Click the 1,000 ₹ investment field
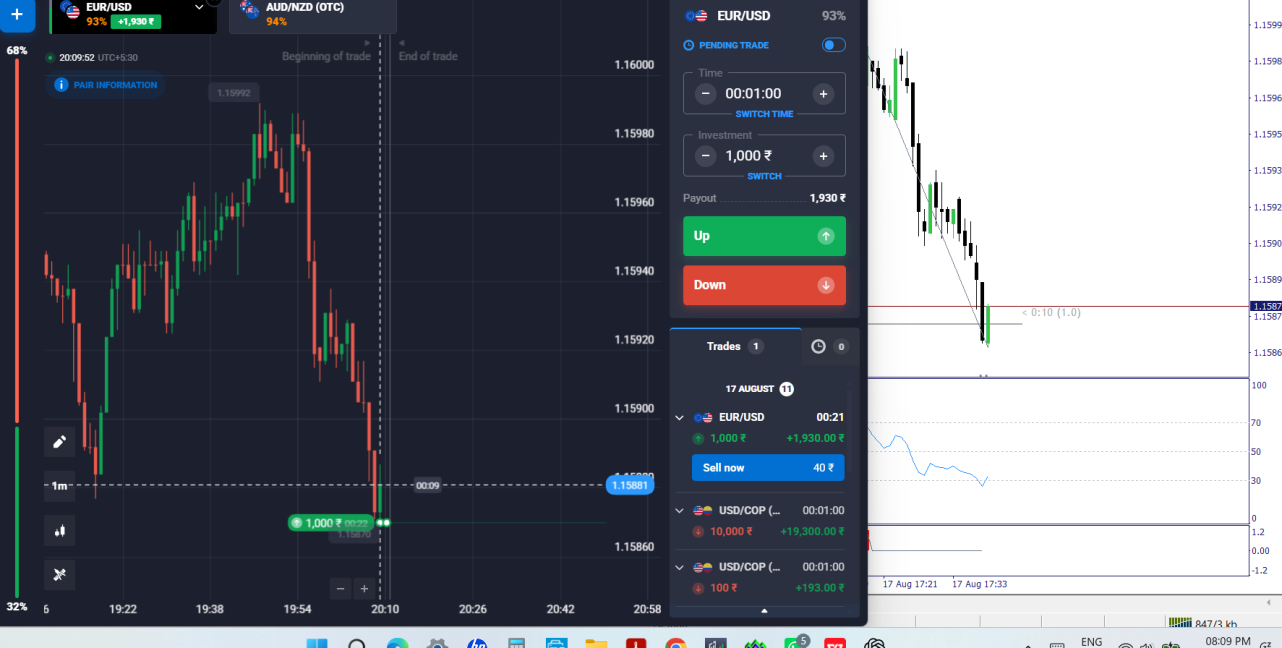The image size is (1282, 648). point(764,156)
